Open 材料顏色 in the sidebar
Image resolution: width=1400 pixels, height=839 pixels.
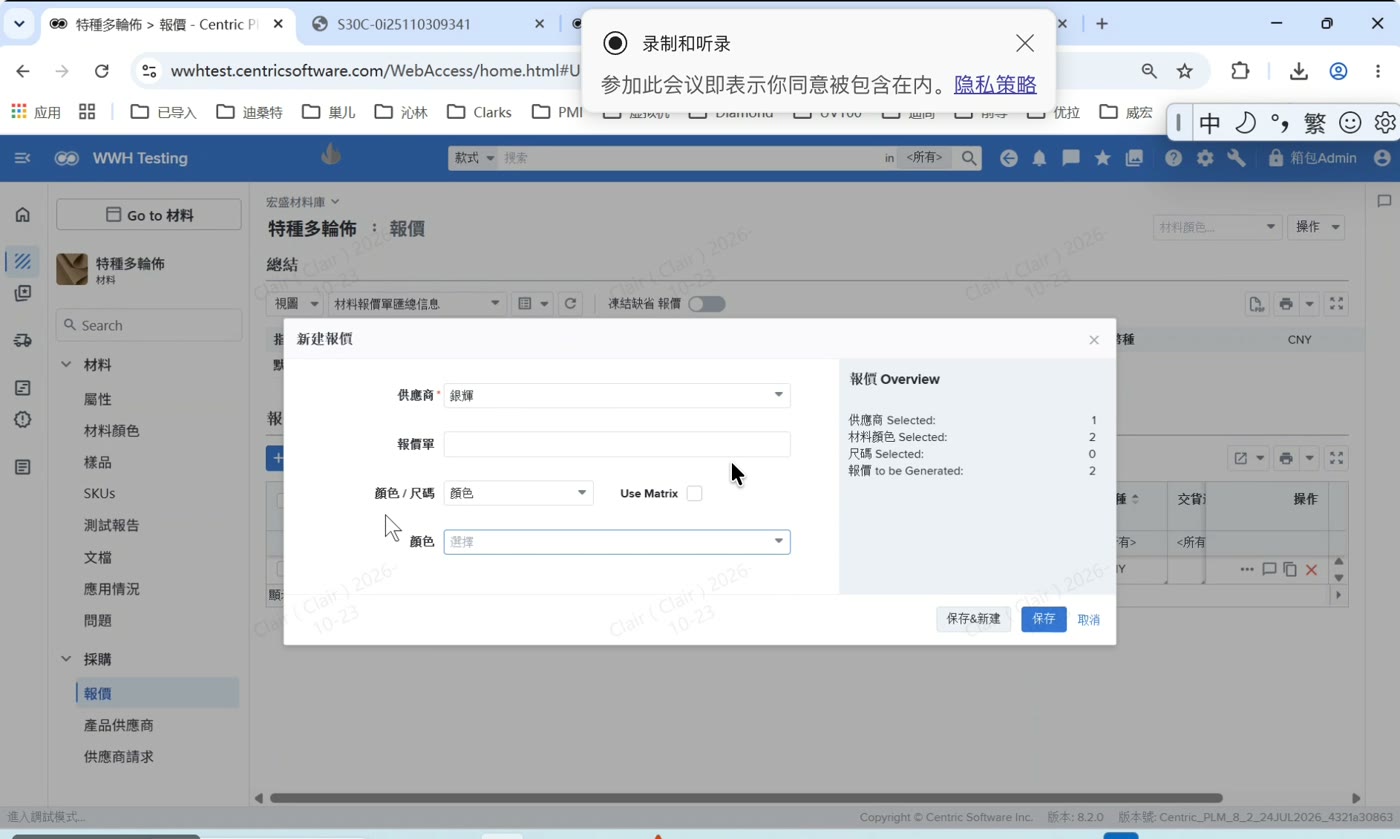coord(112,431)
